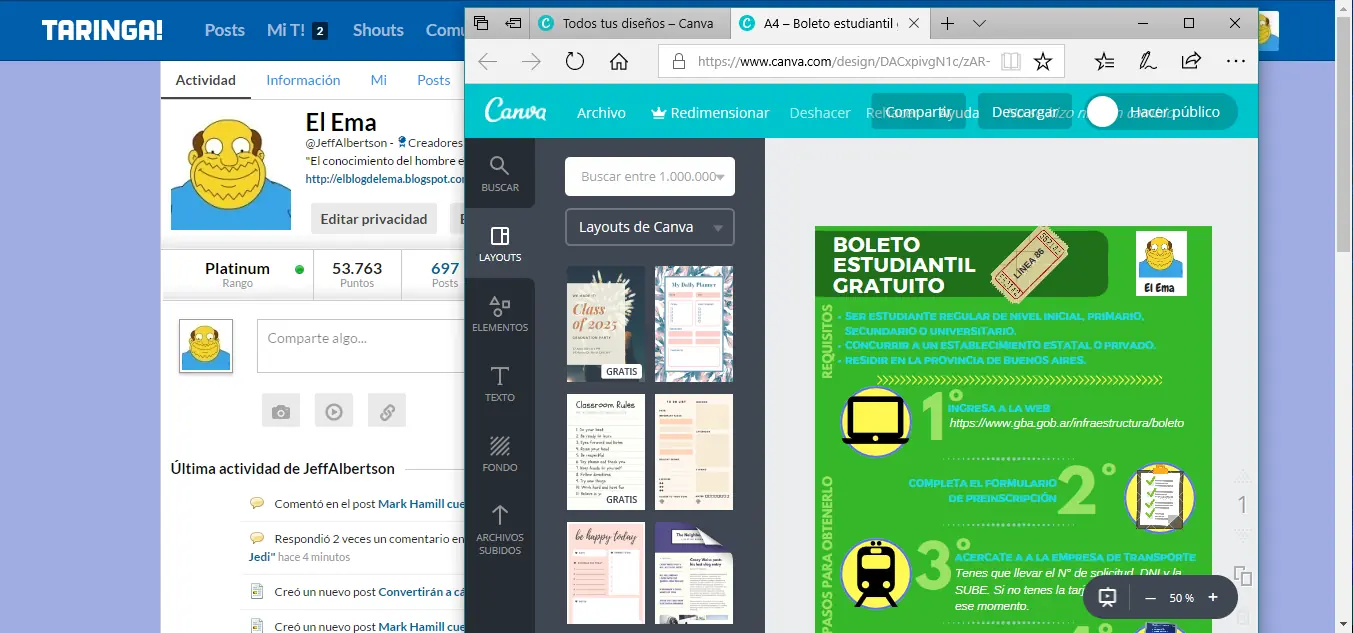Open Archivos Subidos uploads panel
This screenshot has height=633, width=1353.
tap(500, 529)
